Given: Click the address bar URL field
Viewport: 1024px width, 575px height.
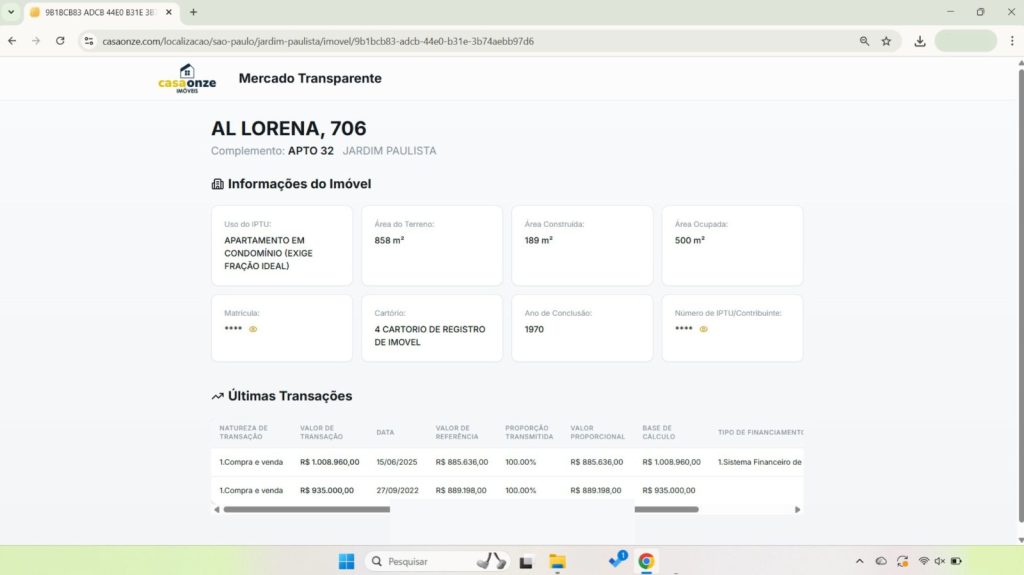Looking at the screenshot, I should pyautogui.click(x=400, y=41).
